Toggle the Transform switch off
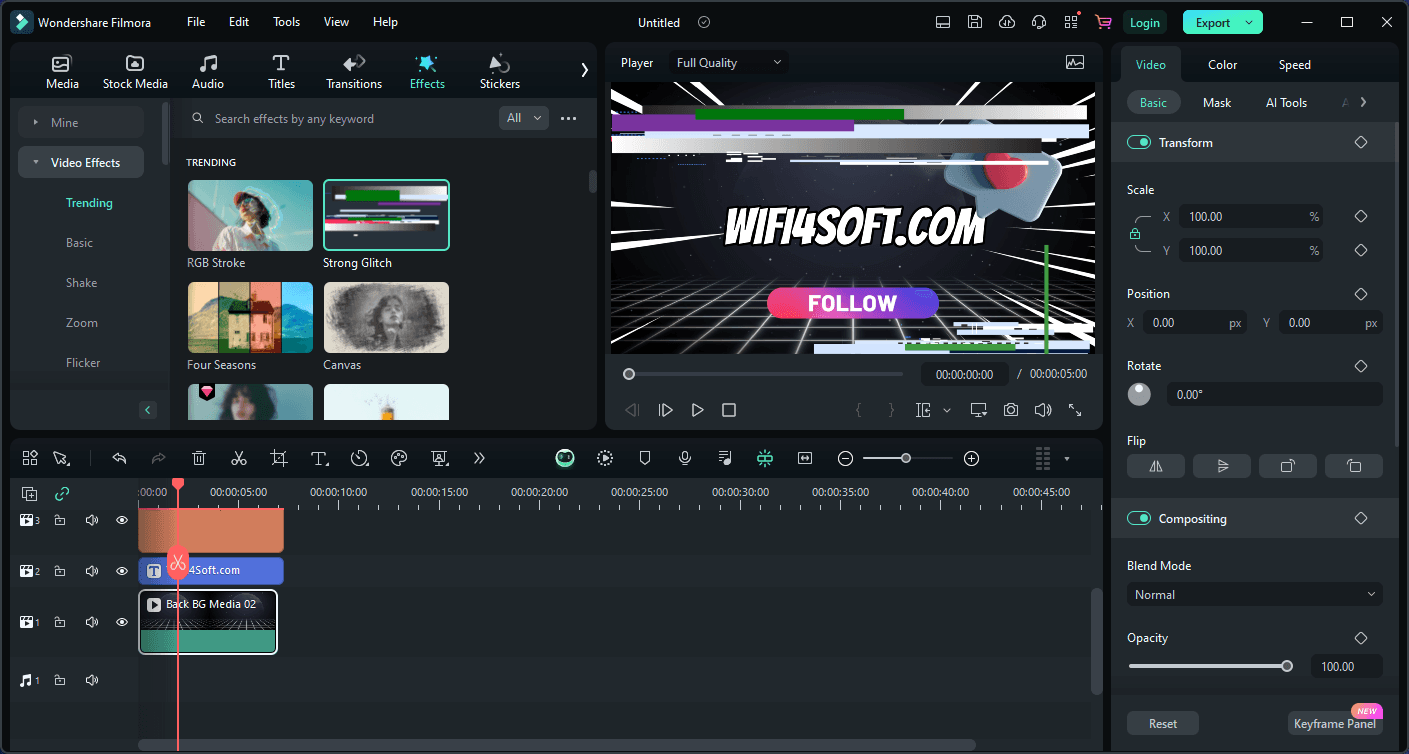 tap(1139, 143)
